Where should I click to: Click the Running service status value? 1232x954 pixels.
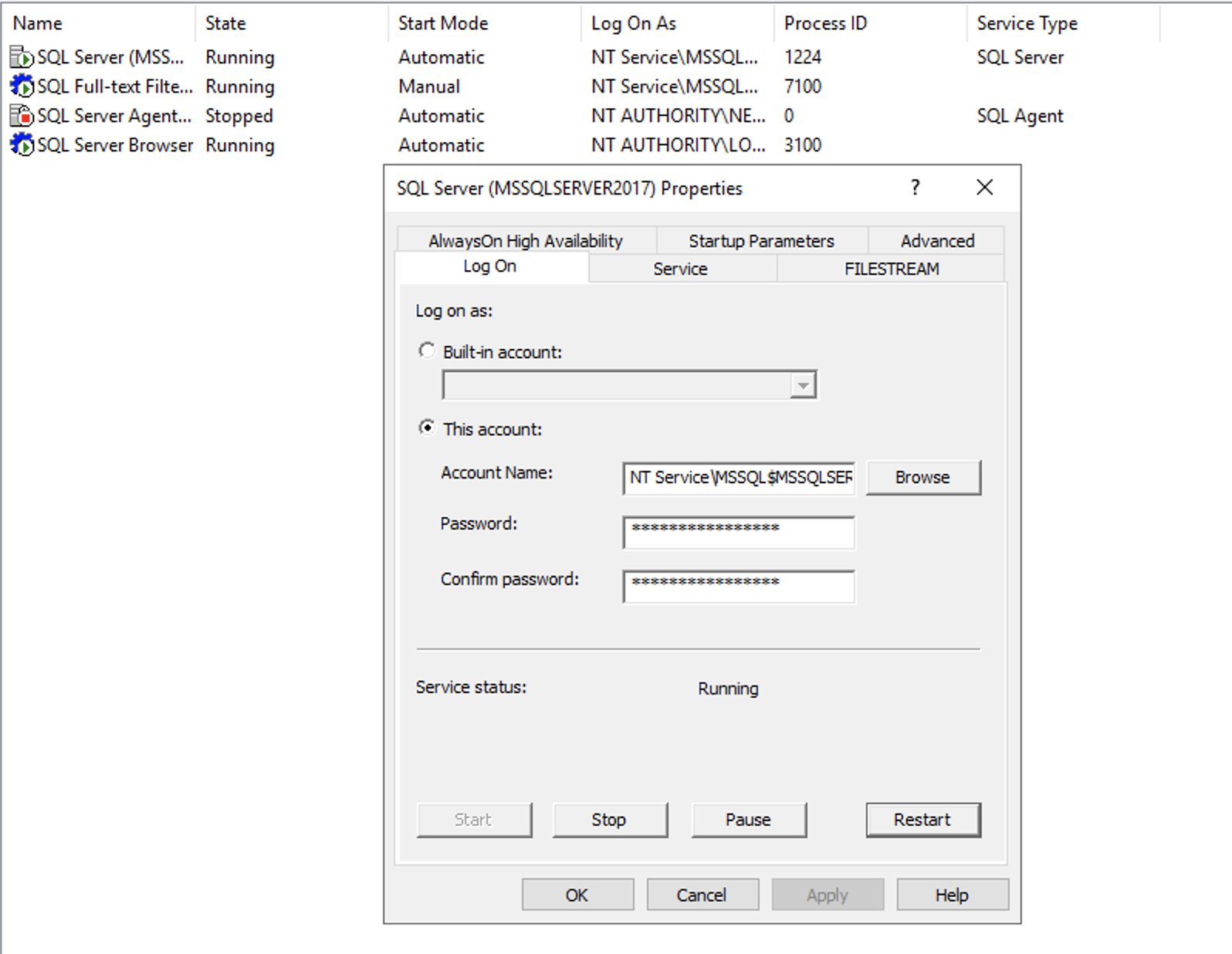click(729, 688)
